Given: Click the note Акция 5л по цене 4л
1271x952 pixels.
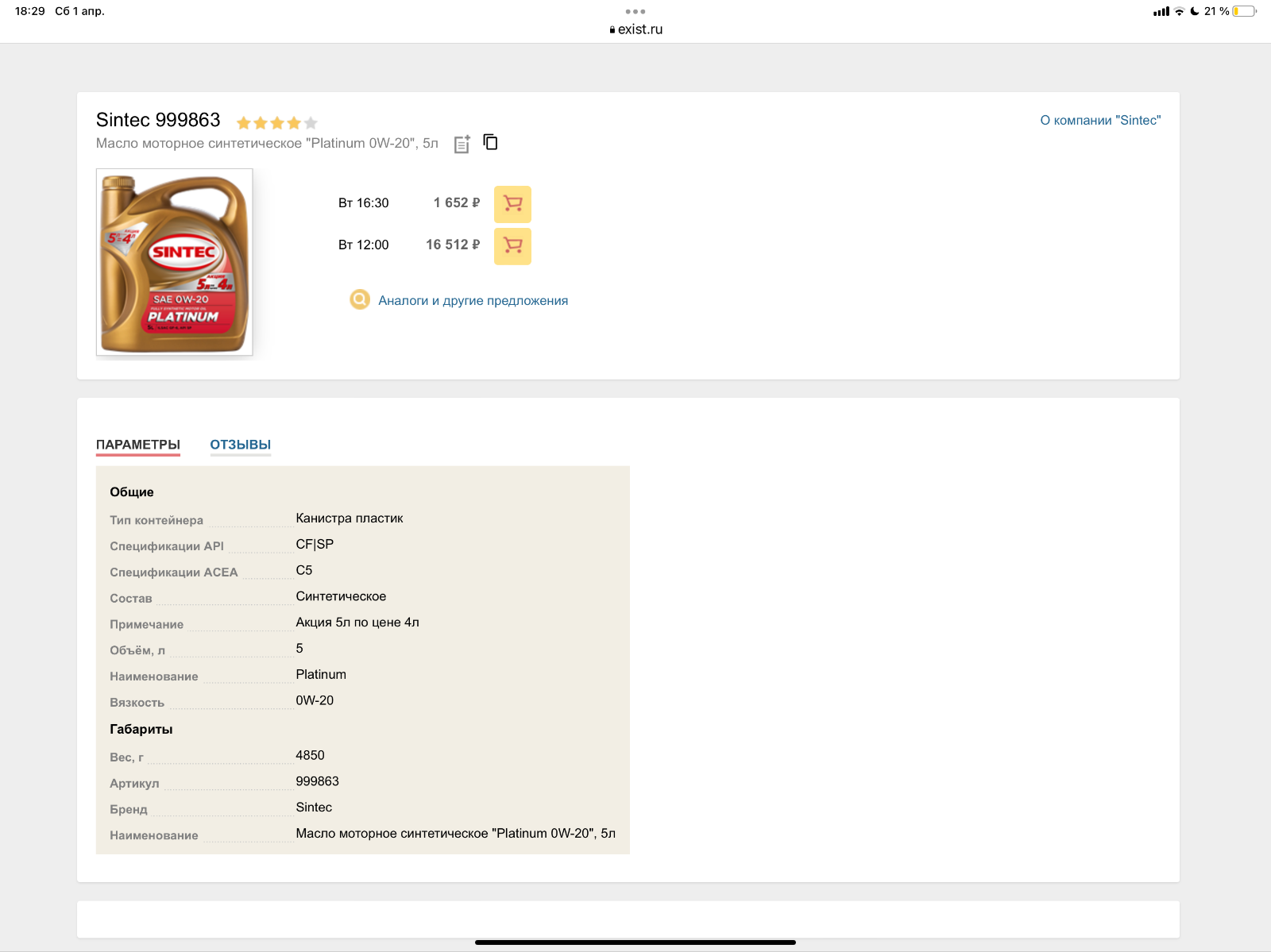Looking at the screenshot, I should tap(357, 622).
